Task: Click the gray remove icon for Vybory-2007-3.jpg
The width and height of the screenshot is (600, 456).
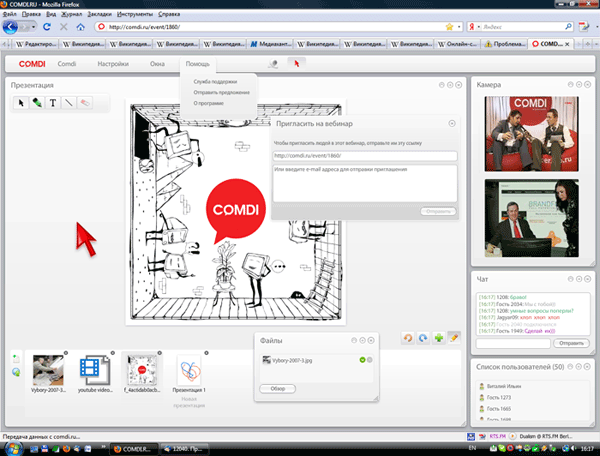Action: [370, 360]
